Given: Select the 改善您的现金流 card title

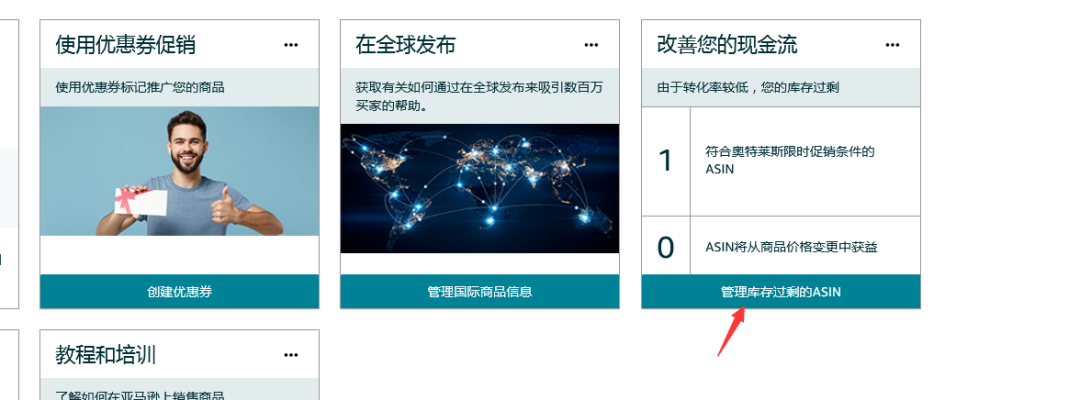Looking at the screenshot, I should [727, 45].
